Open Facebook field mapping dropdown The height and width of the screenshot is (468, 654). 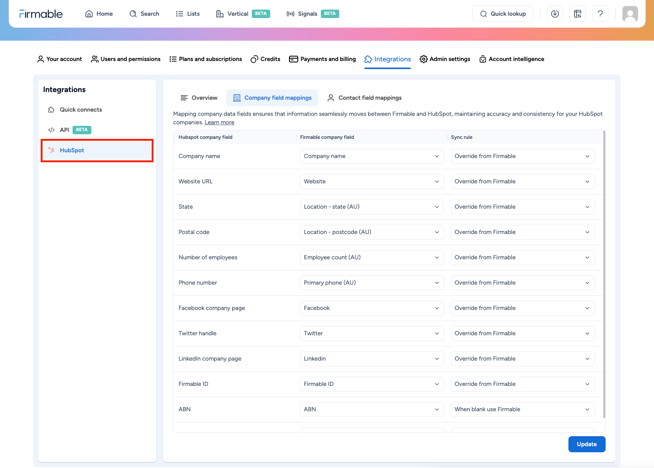(371, 308)
